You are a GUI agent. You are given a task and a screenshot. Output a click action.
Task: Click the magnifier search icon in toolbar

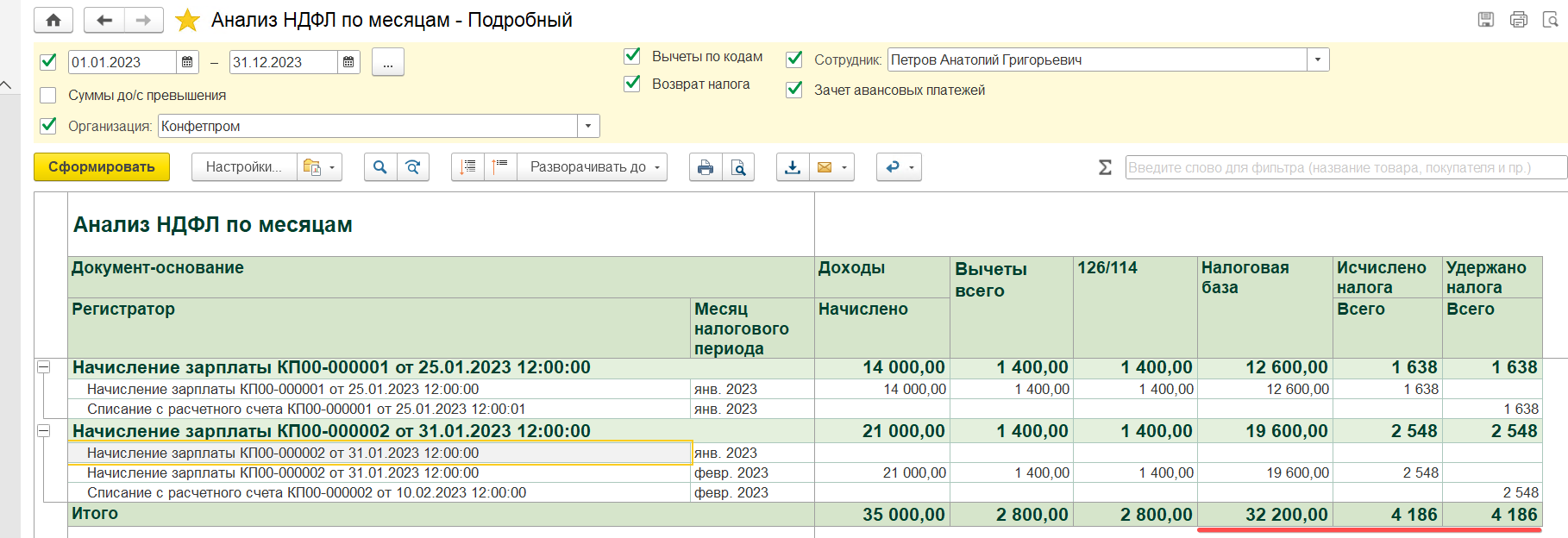(x=379, y=167)
